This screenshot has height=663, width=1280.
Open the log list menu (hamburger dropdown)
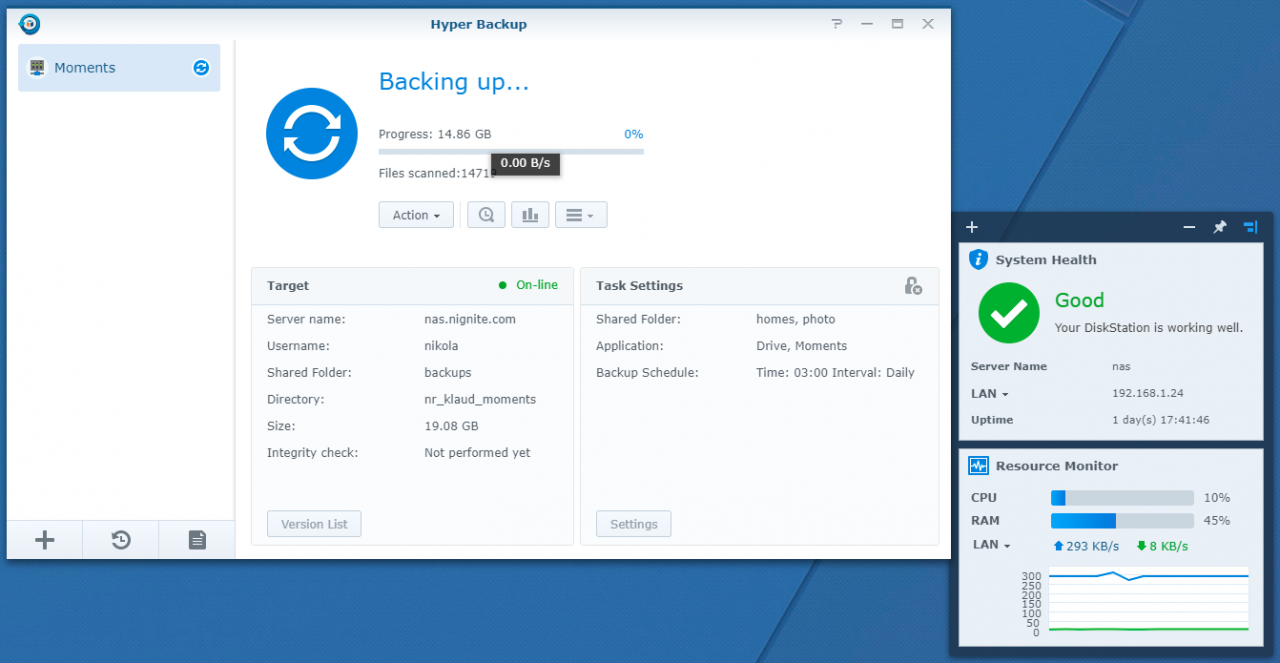pyautogui.click(x=580, y=214)
